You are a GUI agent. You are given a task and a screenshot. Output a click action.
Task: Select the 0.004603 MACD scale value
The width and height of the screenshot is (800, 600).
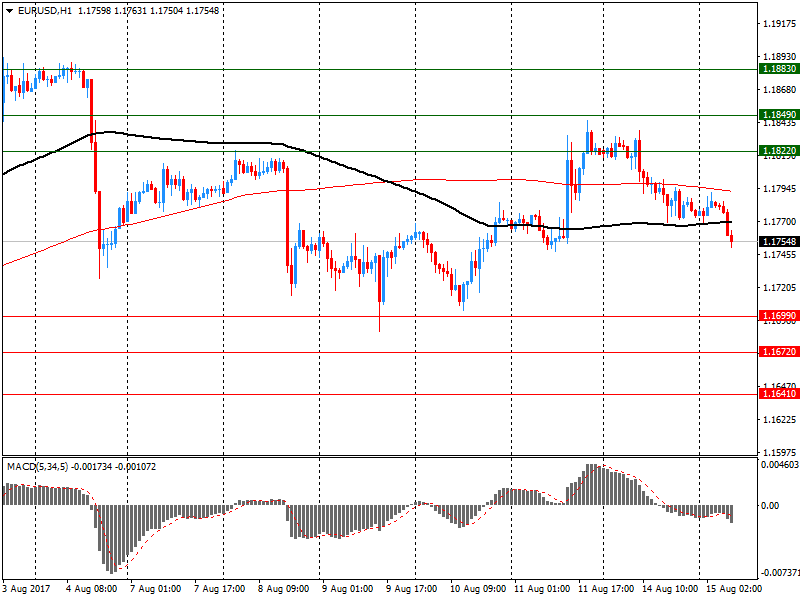pos(780,465)
